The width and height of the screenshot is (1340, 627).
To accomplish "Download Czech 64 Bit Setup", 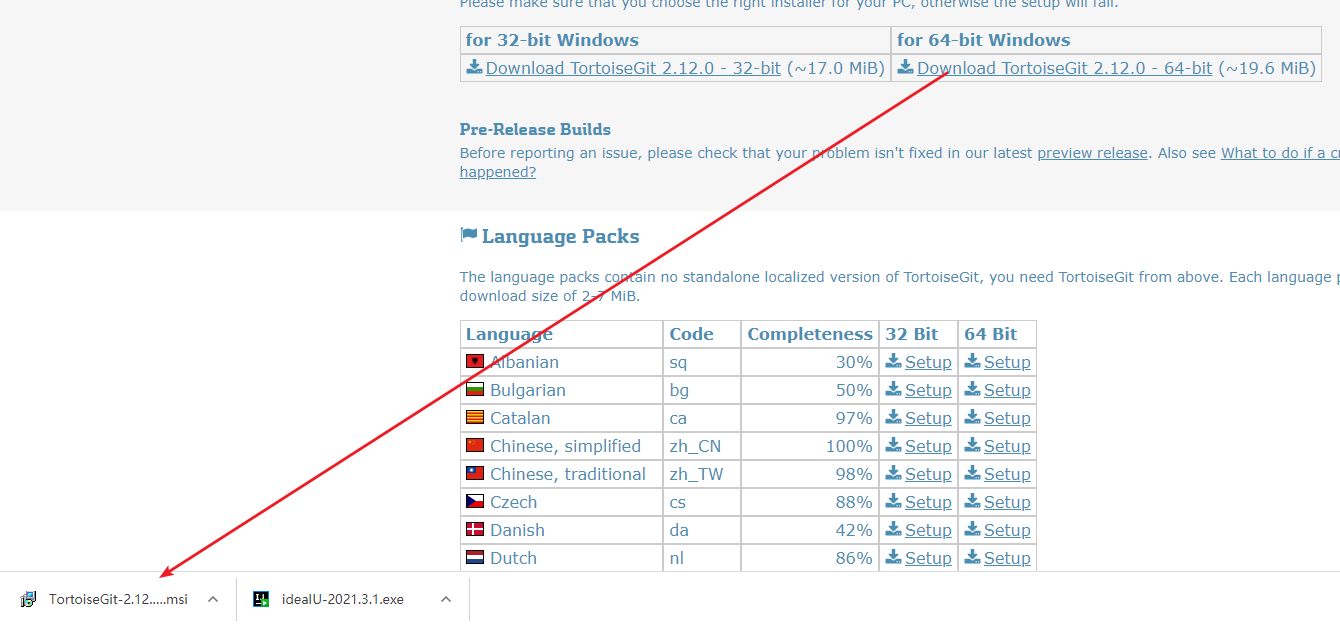I will 1007,502.
